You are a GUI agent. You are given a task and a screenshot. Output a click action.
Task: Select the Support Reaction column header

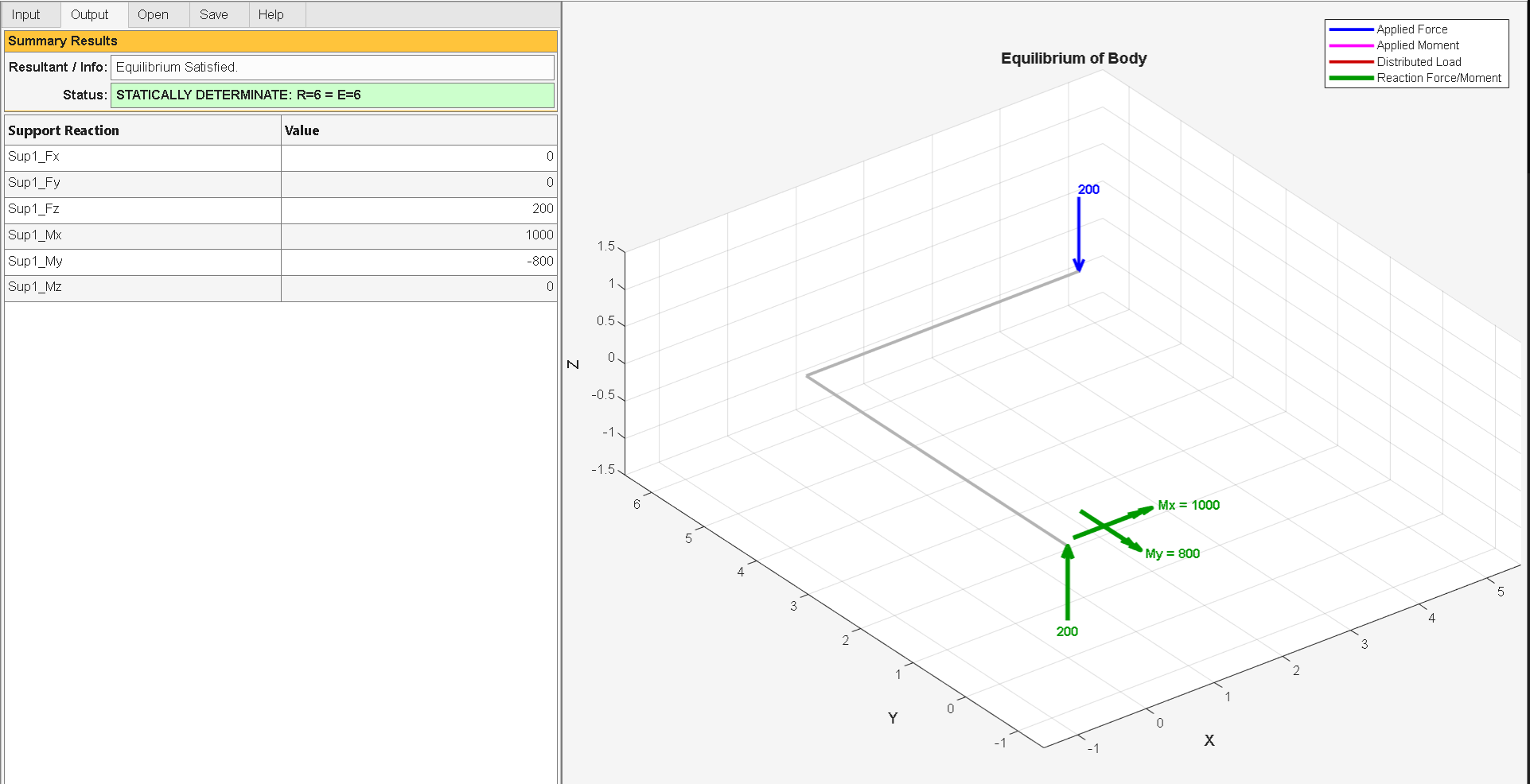[143, 130]
